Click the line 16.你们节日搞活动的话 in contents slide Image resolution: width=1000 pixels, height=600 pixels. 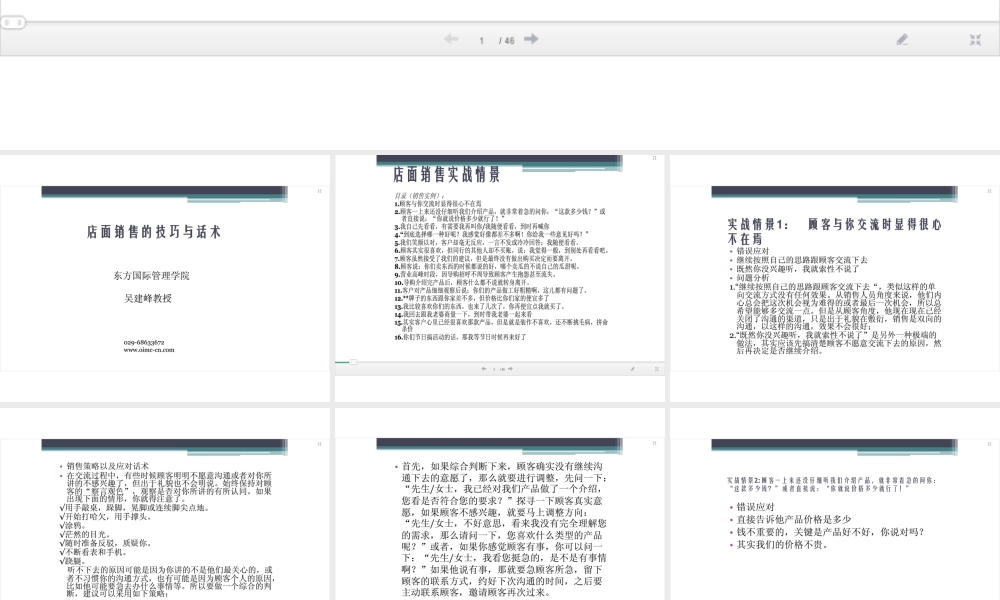click(x=460, y=337)
